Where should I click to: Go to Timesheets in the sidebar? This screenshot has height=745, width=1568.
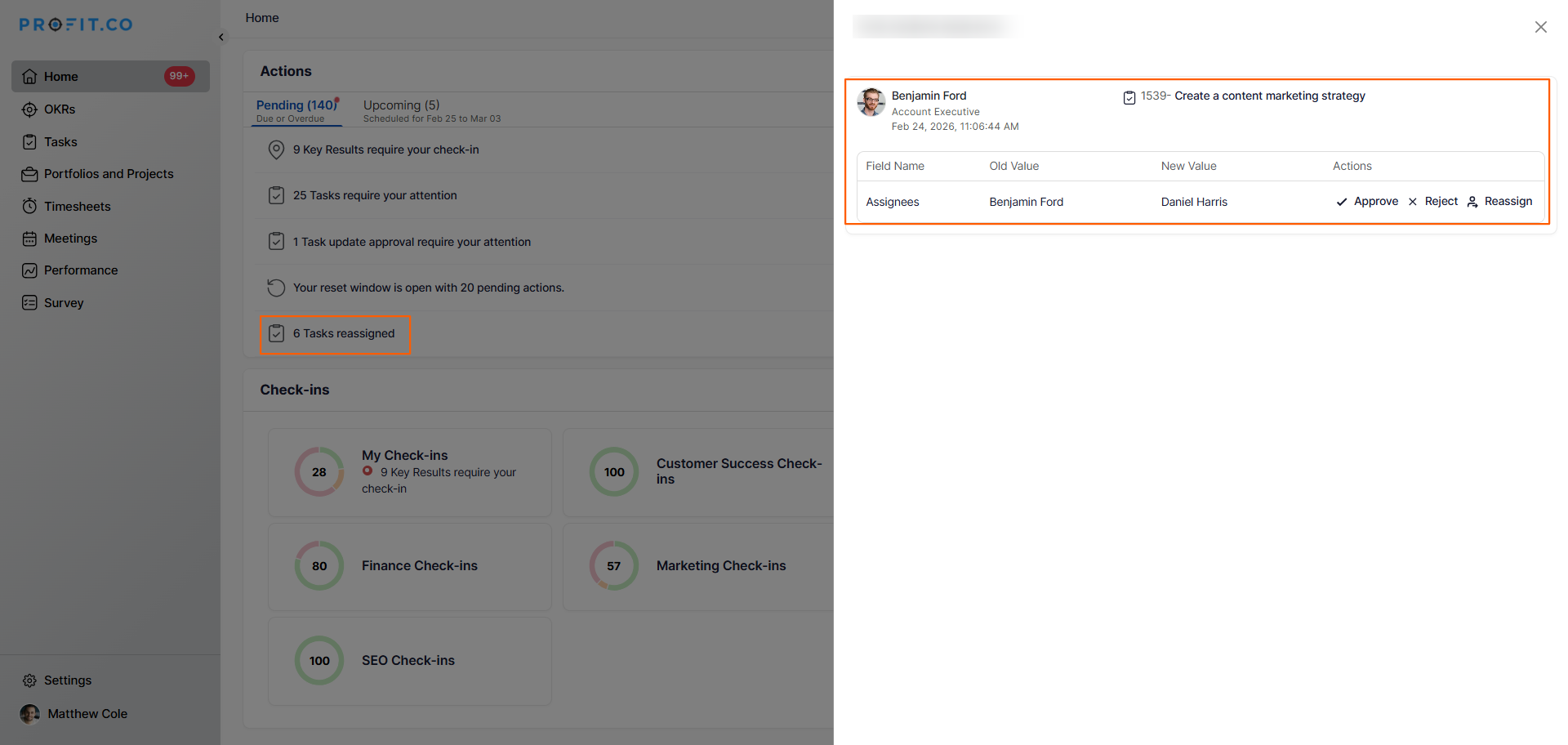pos(78,207)
